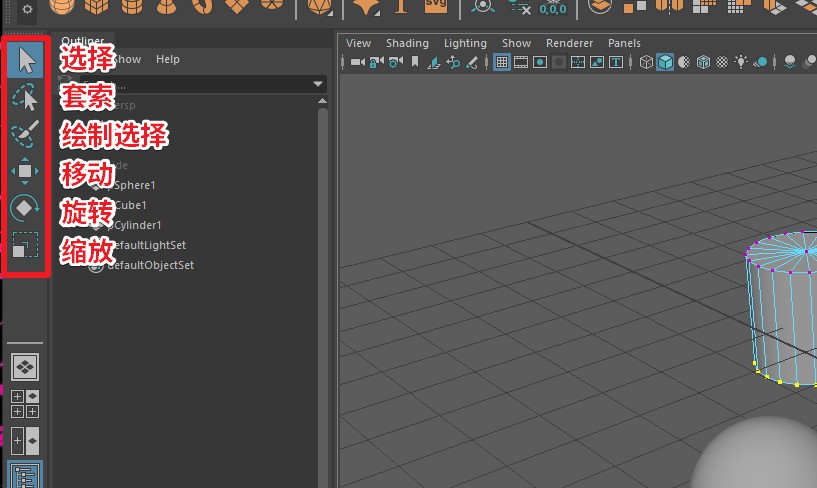Activate the Scale tool
Screen dimensions: 817x488
25,245
